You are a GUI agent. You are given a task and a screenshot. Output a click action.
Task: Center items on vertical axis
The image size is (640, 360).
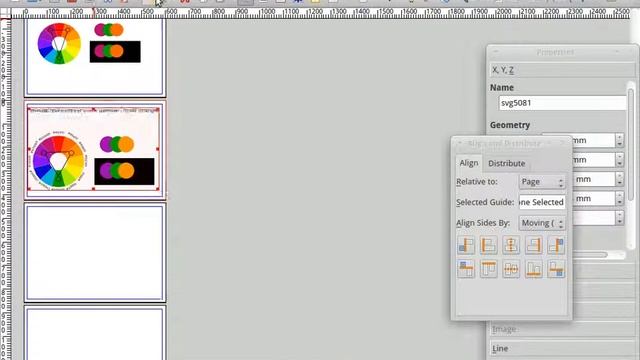point(511,245)
